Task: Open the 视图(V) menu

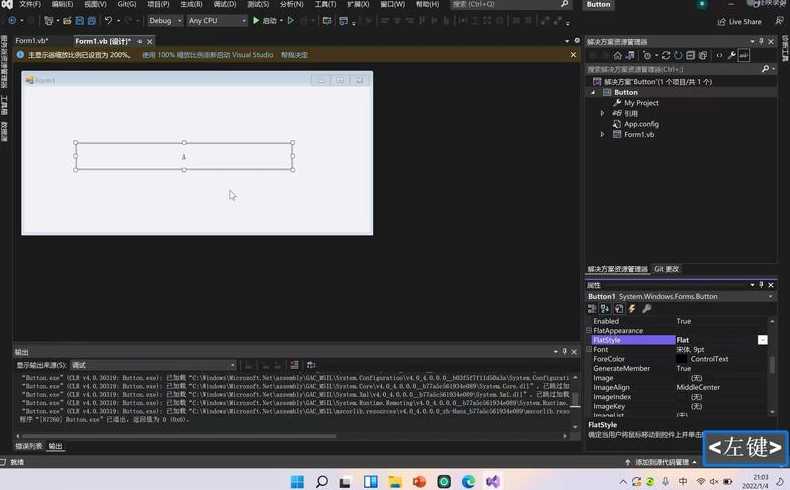Action: (95, 4)
